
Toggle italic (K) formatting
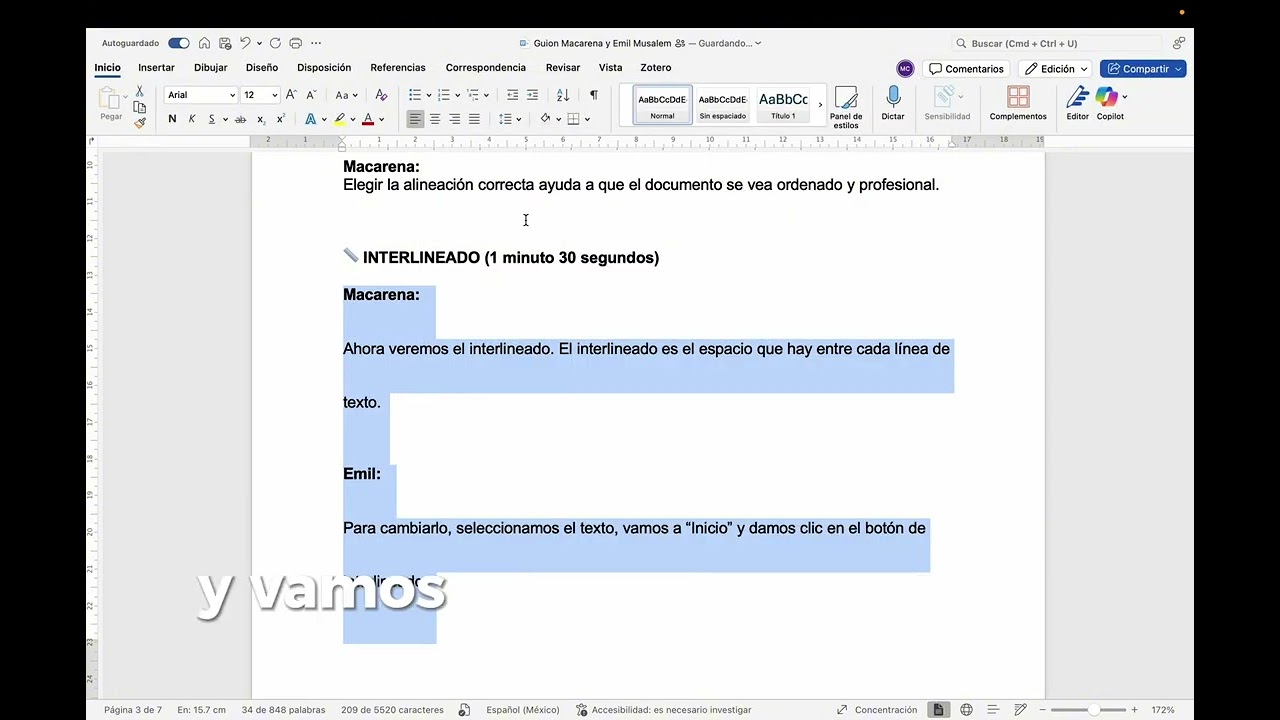[192, 119]
